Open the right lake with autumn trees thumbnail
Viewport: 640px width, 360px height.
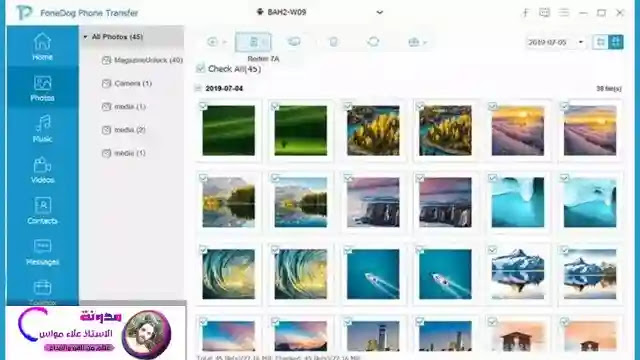pos(301,202)
